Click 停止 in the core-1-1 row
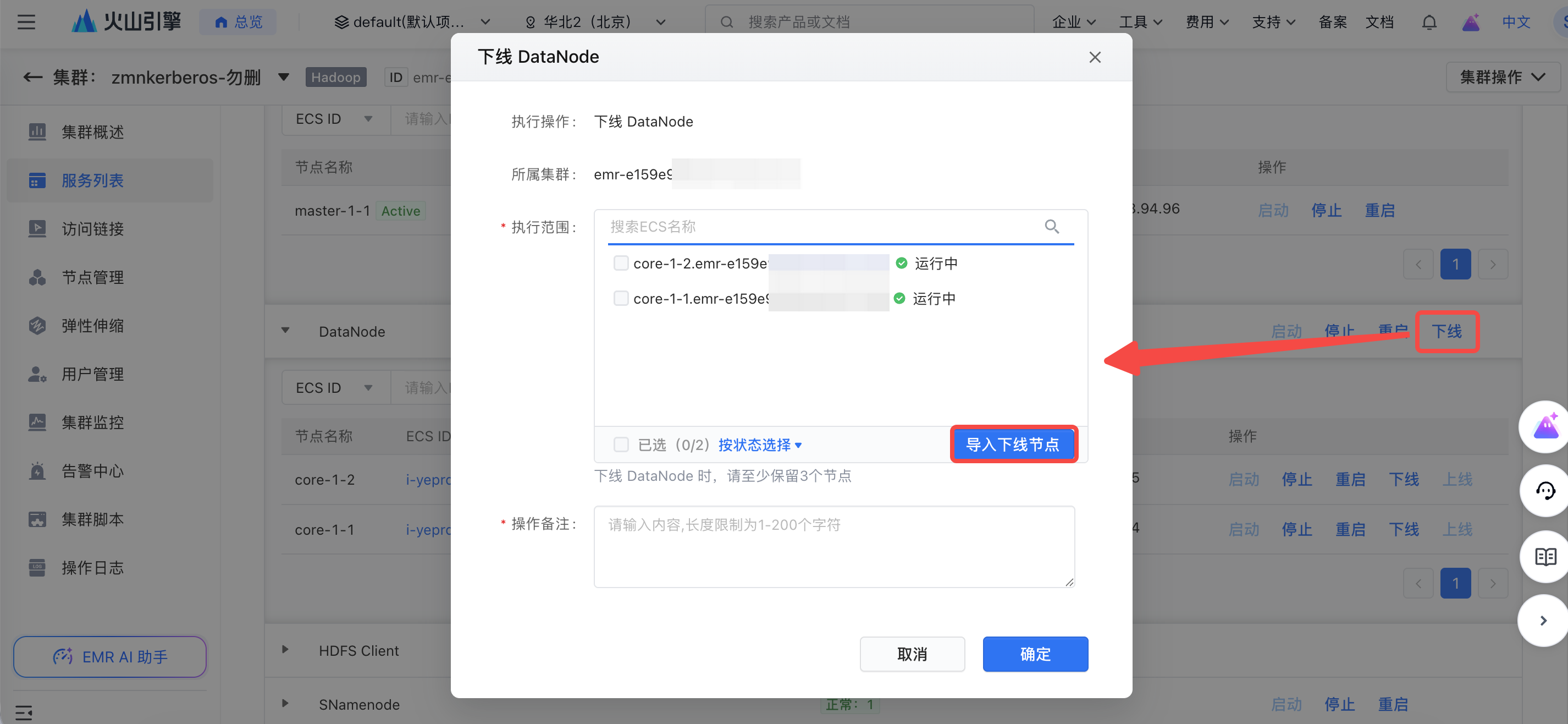Screen dimensions: 1568x724 tap(1296, 529)
